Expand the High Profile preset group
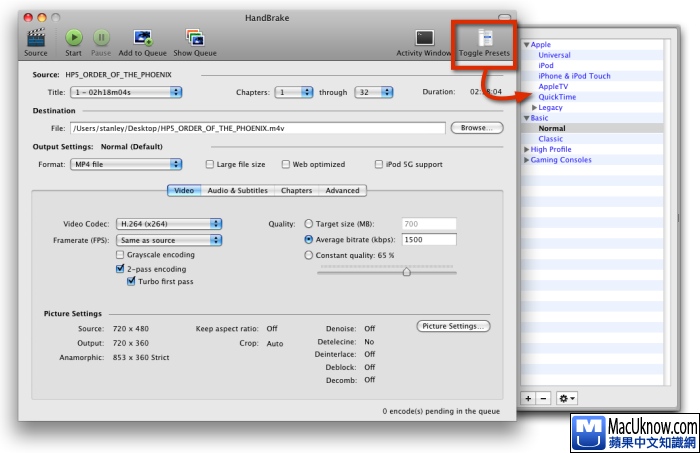The height and width of the screenshot is (453, 700). (x=527, y=150)
